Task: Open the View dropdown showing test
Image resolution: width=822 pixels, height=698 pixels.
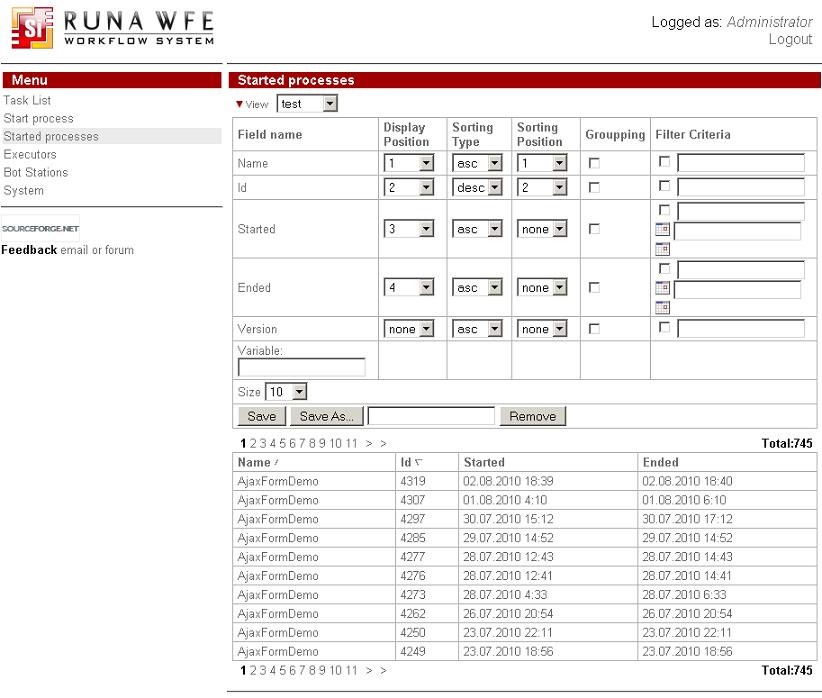Action: 308,102
